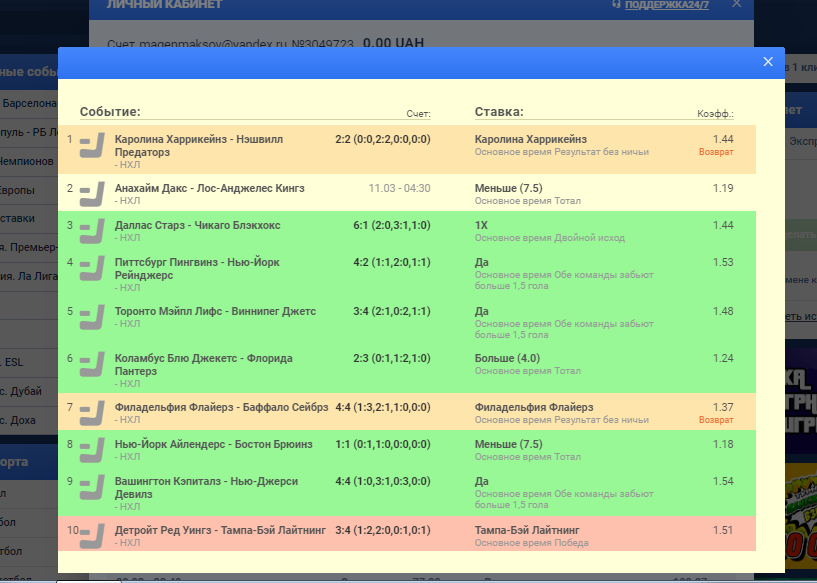Screen dimensions: 817x583
Task: Click hockey icon for Нью-Йорк Айлендерс match
Action: pyautogui.click(x=92, y=450)
